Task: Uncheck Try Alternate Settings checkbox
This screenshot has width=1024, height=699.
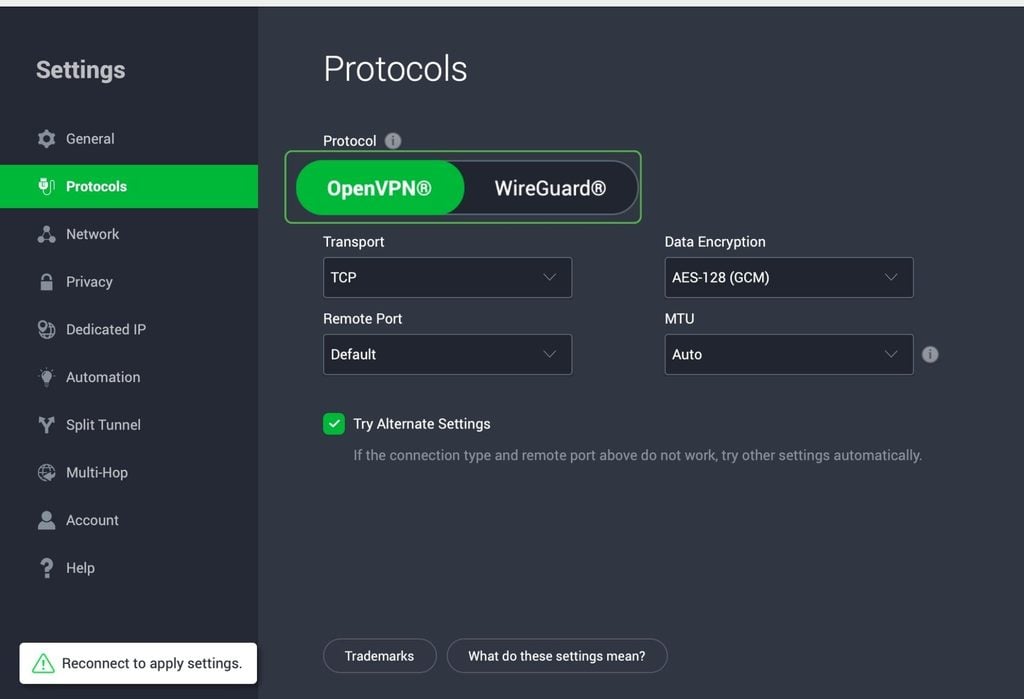Action: (x=334, y=424)
